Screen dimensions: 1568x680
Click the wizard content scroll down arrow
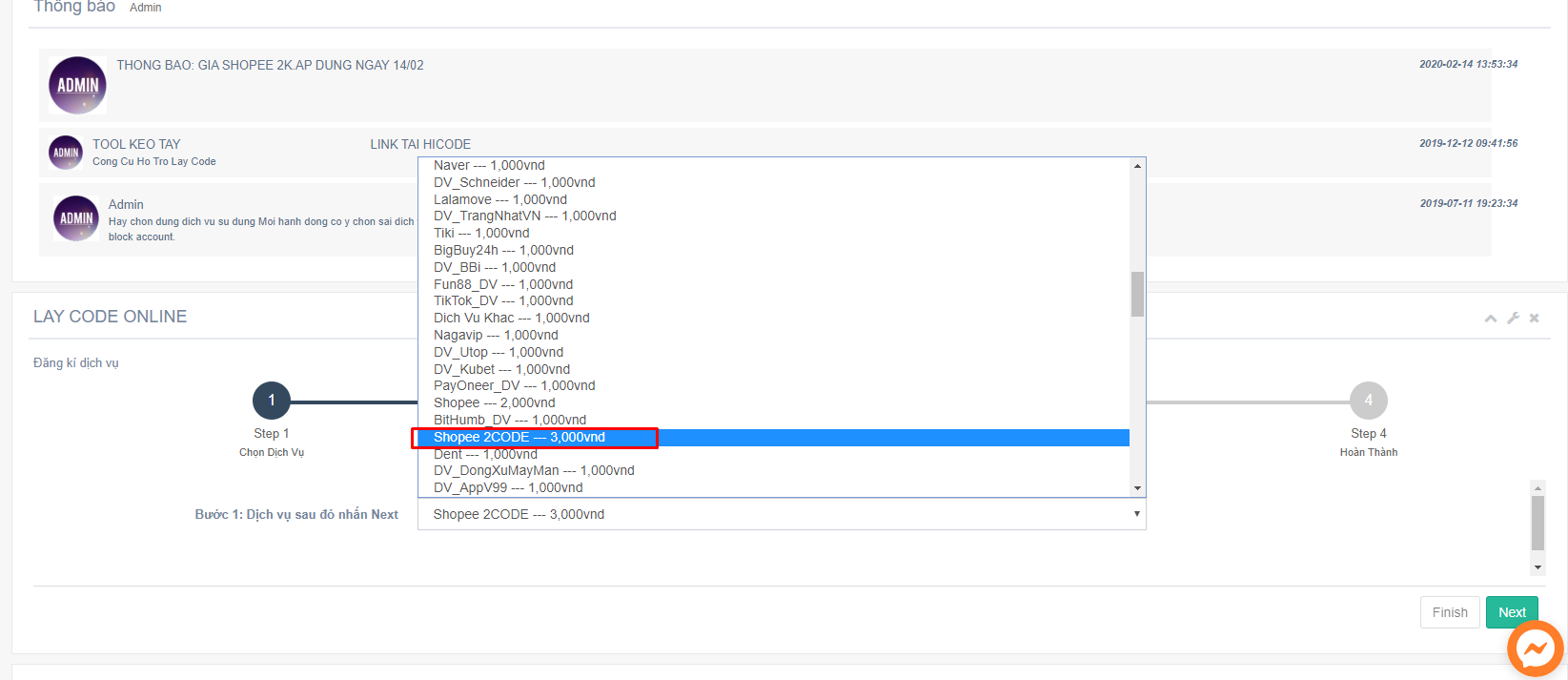tap(1537, 567)
